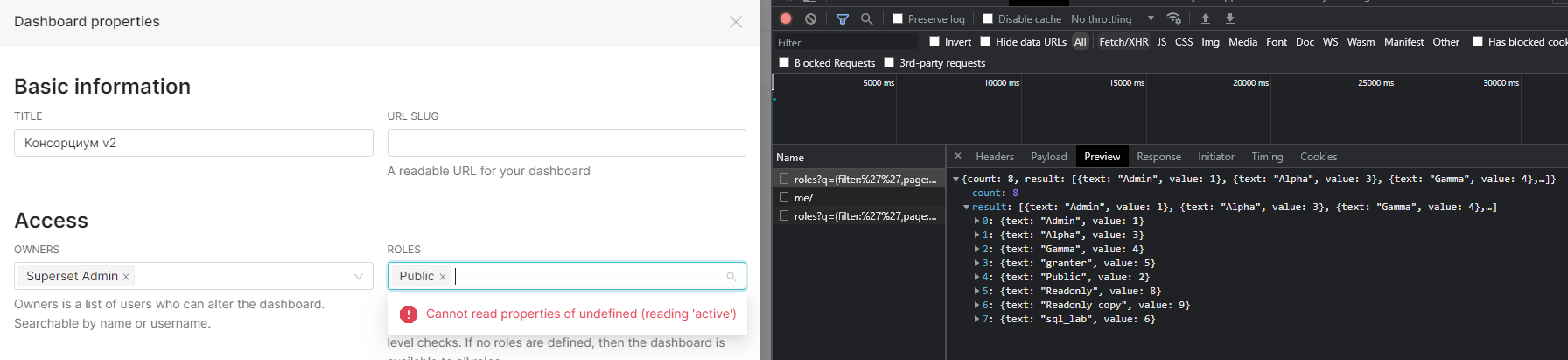This screenshot has height=360, width=1568.
Task: Open the Owners dropdown arrow
Action: coord(358,277)
